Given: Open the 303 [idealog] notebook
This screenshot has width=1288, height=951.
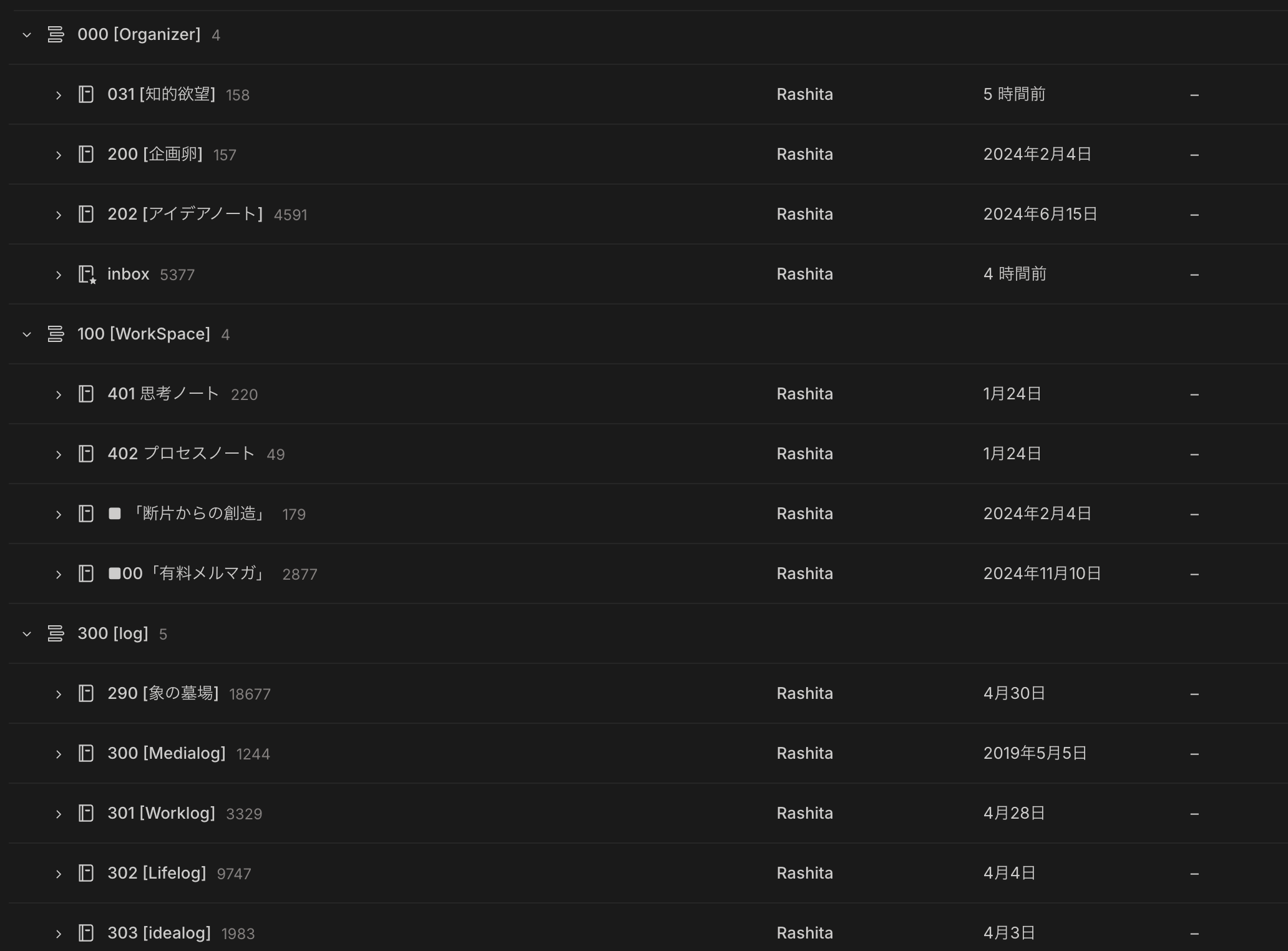Looking at the screenshot, I should pyautogui.click(x=159, y=933).
